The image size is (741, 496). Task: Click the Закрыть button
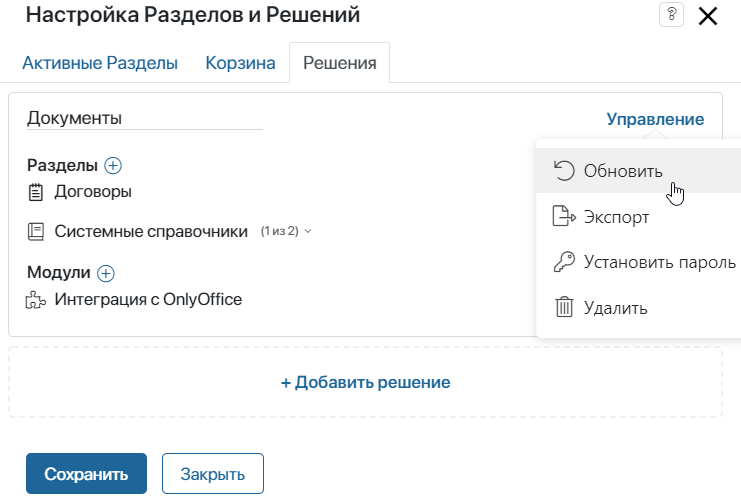click(x=213, y=474)
